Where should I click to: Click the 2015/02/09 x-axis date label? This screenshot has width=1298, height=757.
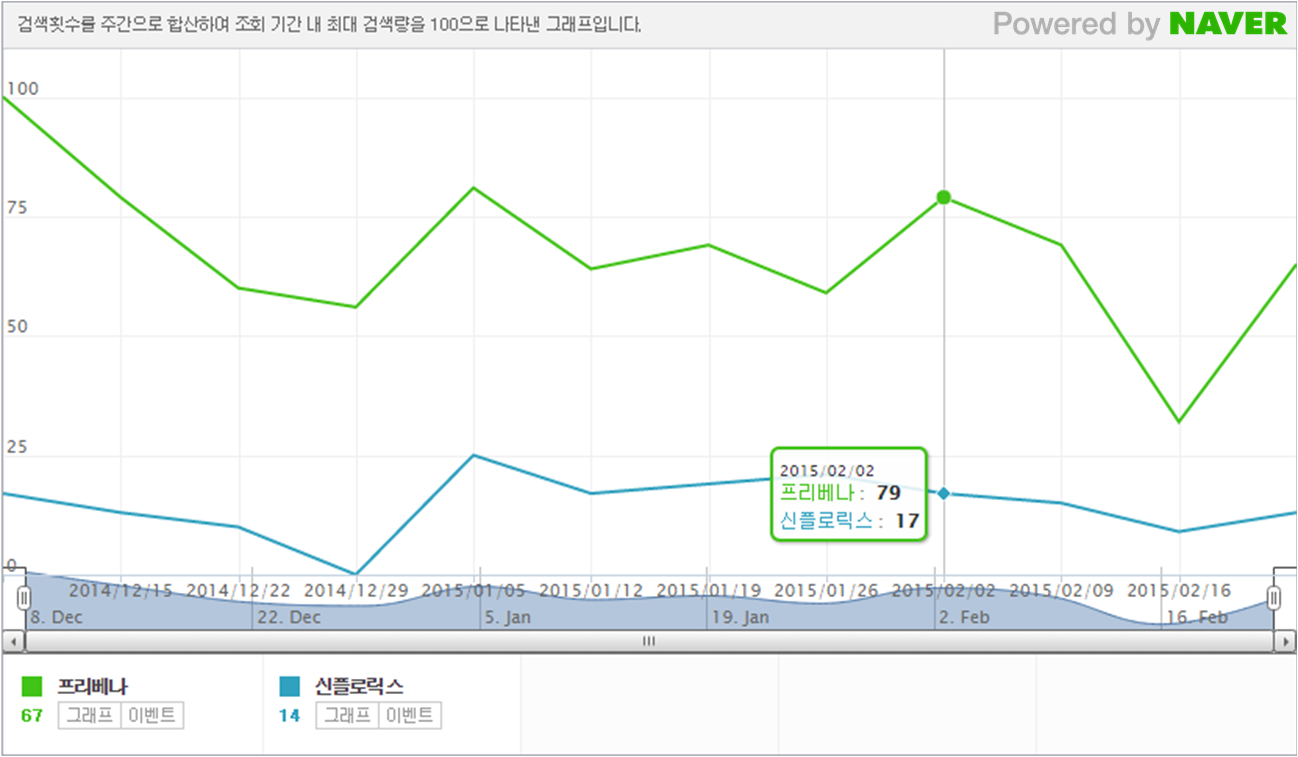click(x=1061, y=590)
